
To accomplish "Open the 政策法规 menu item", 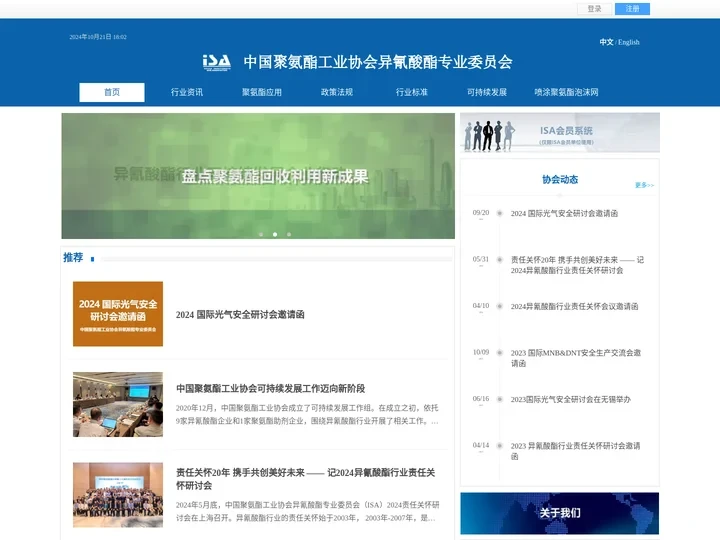I will (x=337, y=92).
